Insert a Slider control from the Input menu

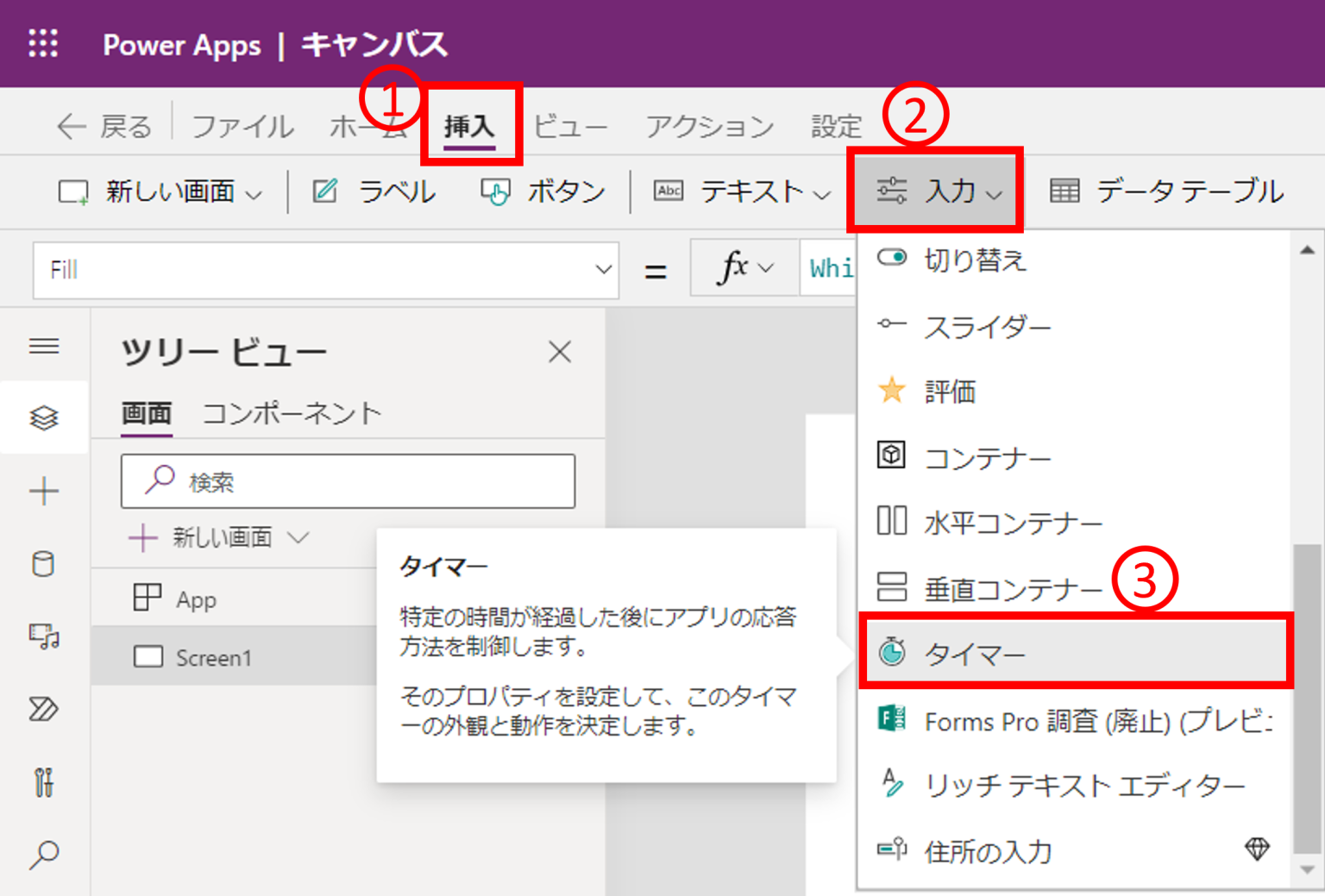[988, 327]
